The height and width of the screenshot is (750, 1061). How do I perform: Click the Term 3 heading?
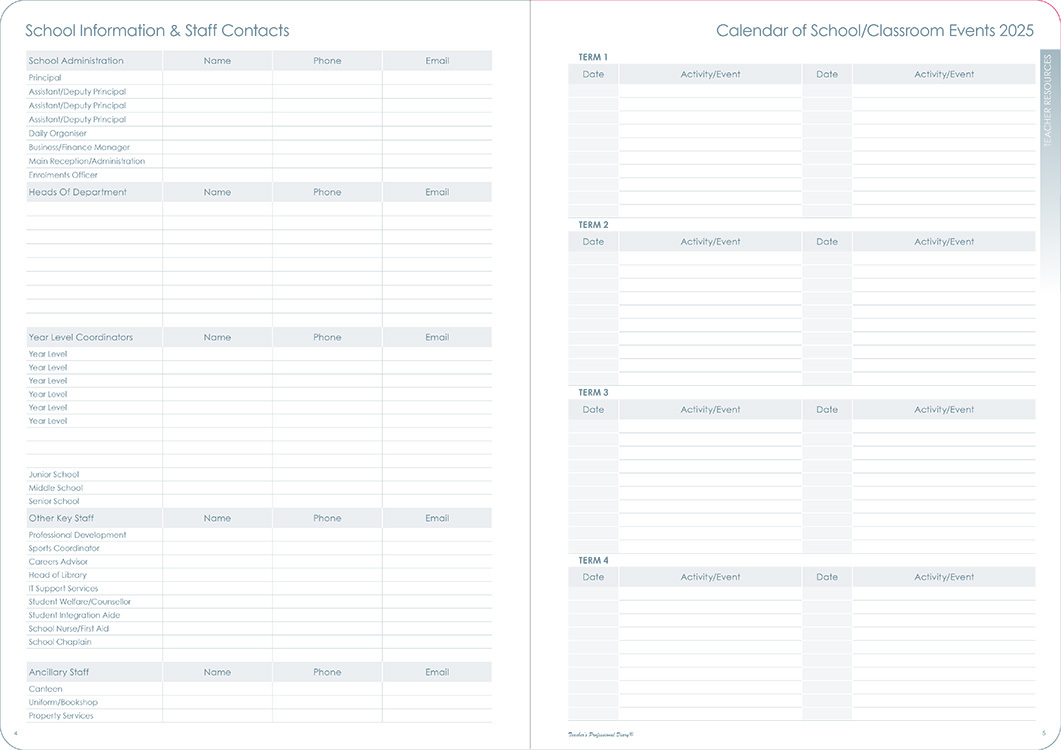pos(593,393)
